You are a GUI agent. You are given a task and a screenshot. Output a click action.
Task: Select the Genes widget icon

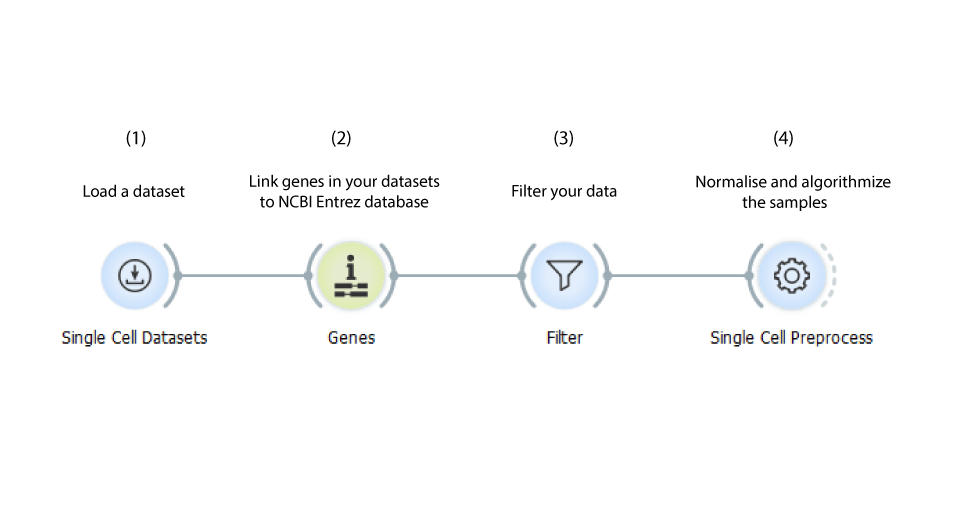(x=351, y=275)
